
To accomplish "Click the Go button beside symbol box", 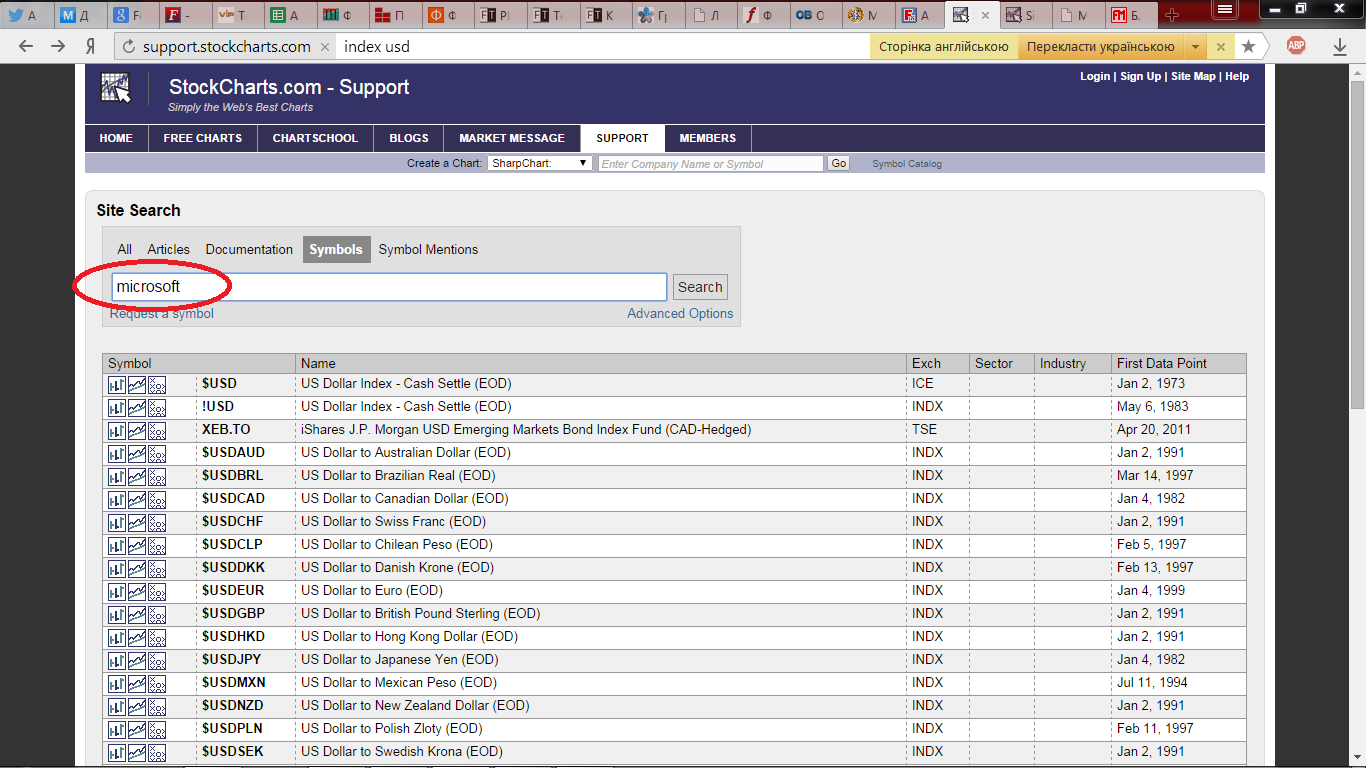I will point(838,163).
